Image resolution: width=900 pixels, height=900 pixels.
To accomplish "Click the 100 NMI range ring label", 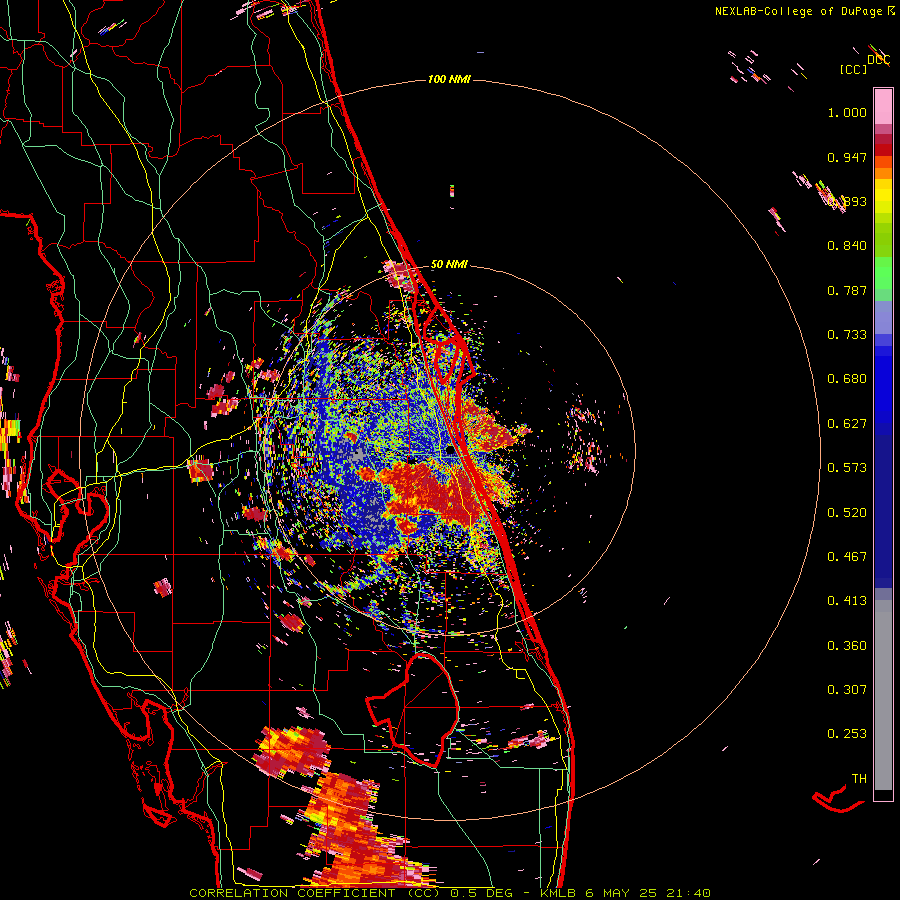I will 449,79.
